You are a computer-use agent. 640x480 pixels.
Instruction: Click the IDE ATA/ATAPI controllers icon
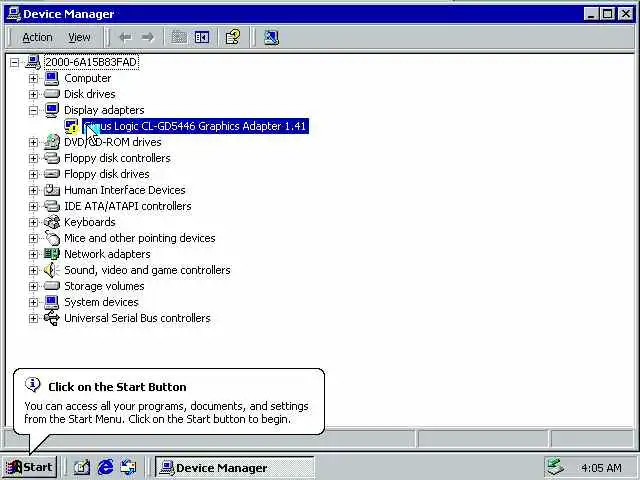pyautogui.click(x=52, y=206)
